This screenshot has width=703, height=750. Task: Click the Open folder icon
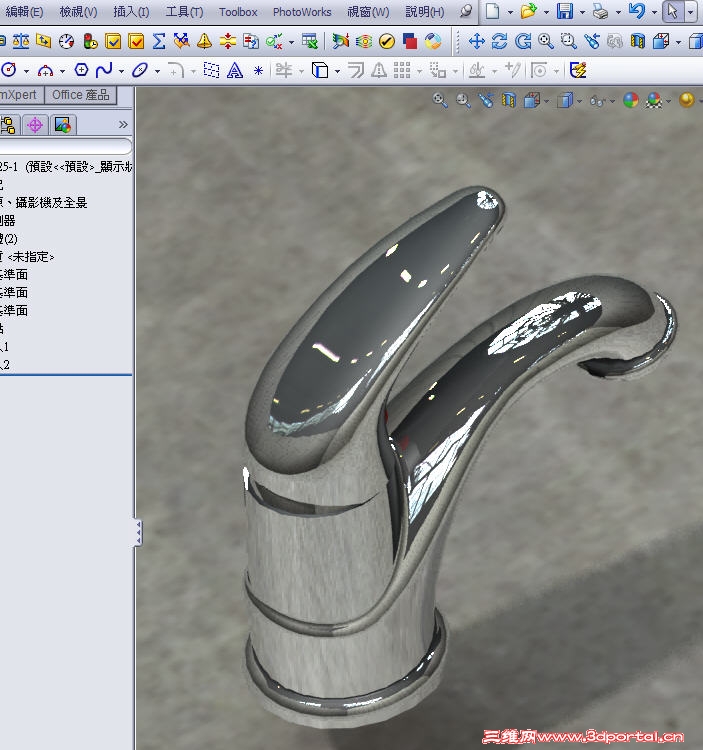click(528, 11)
